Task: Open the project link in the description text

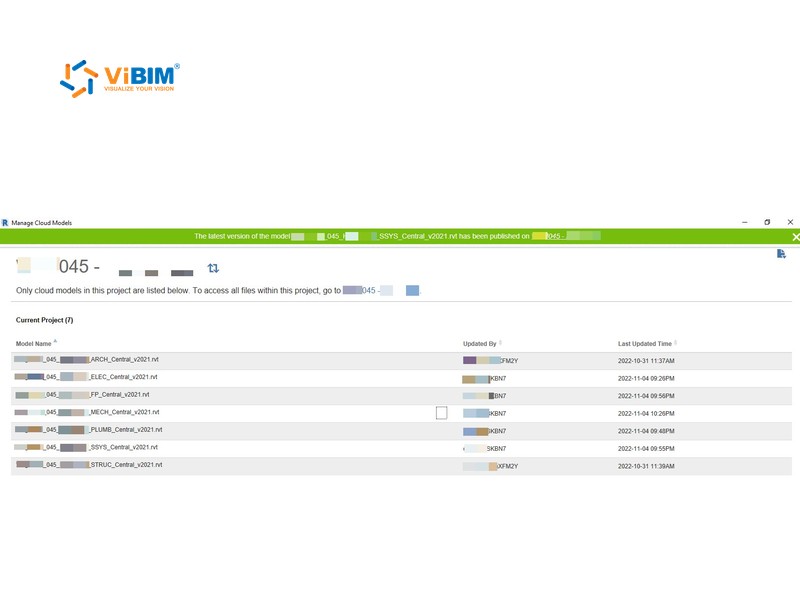Action: click(x=381, y=290)
